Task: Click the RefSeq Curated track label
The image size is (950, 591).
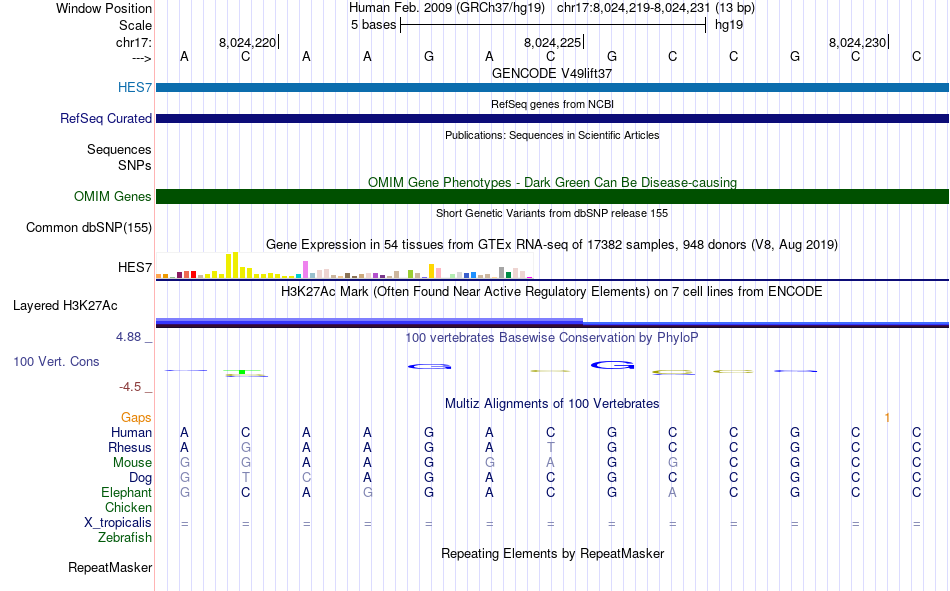Action: 105,118
